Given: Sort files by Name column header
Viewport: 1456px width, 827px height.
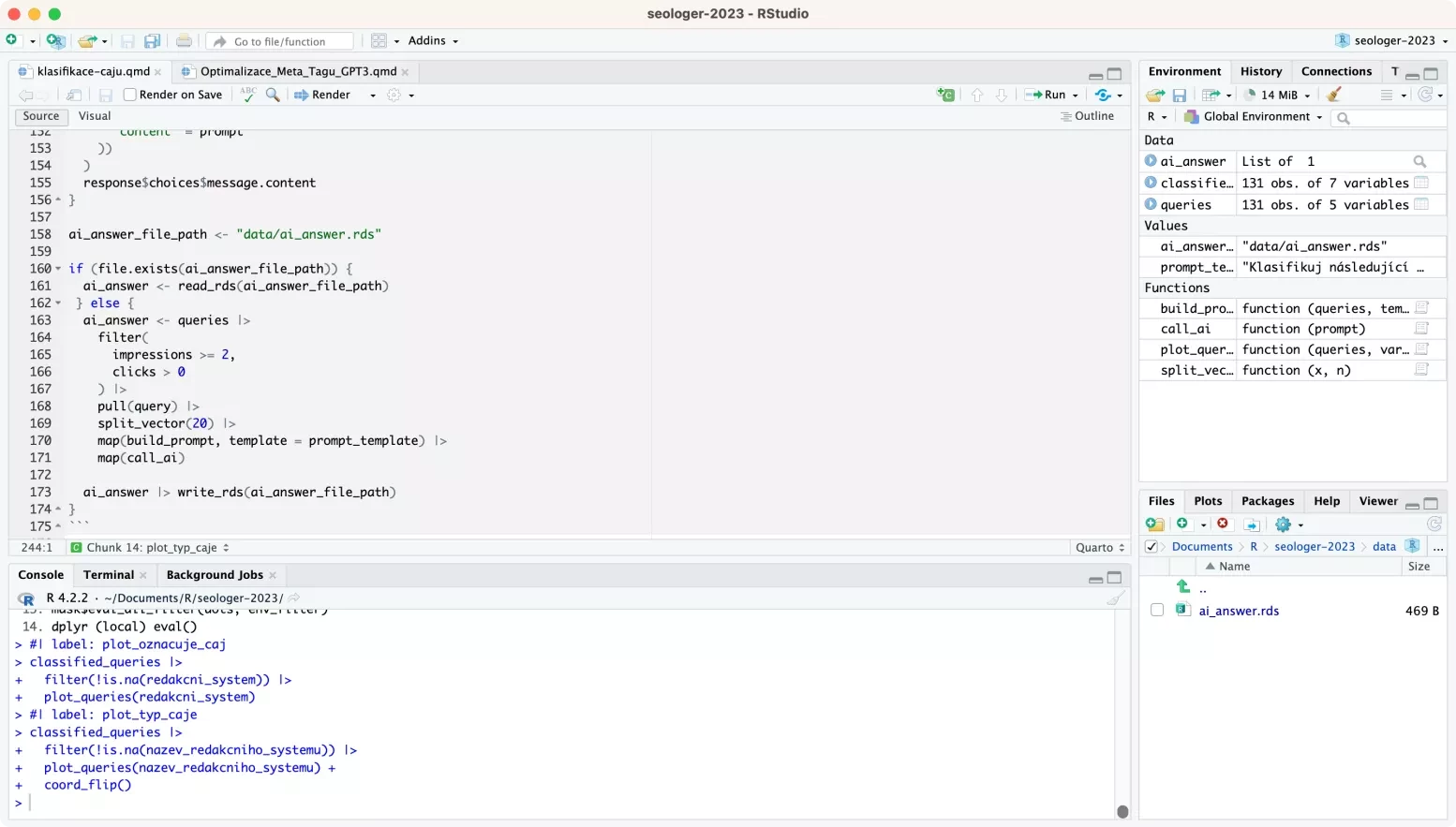Looking at the screenshot, I should tap(1235, 567).
